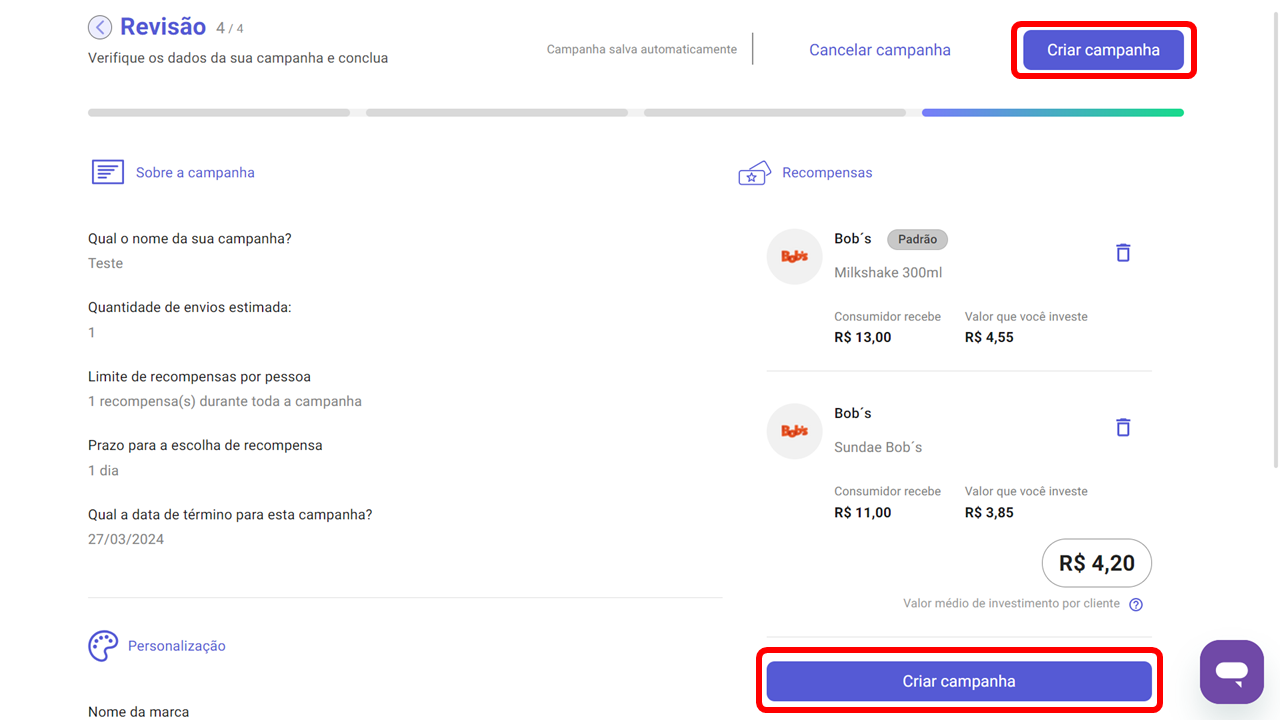Click Bob's logo on Sundae reward
The image size is (1280, 720).
click(794, 431)
